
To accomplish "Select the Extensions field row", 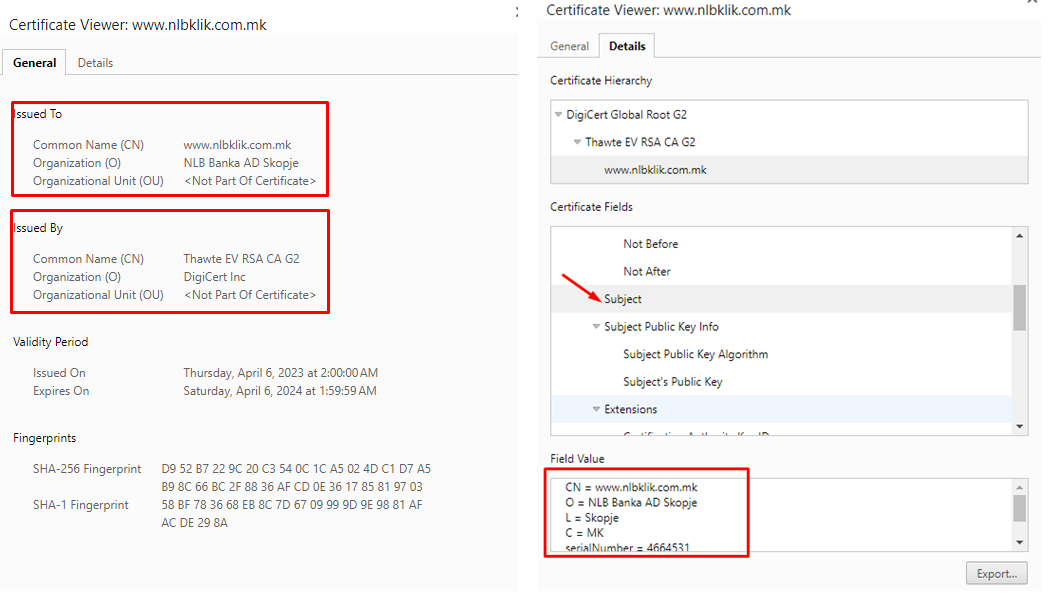I will point(782,409).
